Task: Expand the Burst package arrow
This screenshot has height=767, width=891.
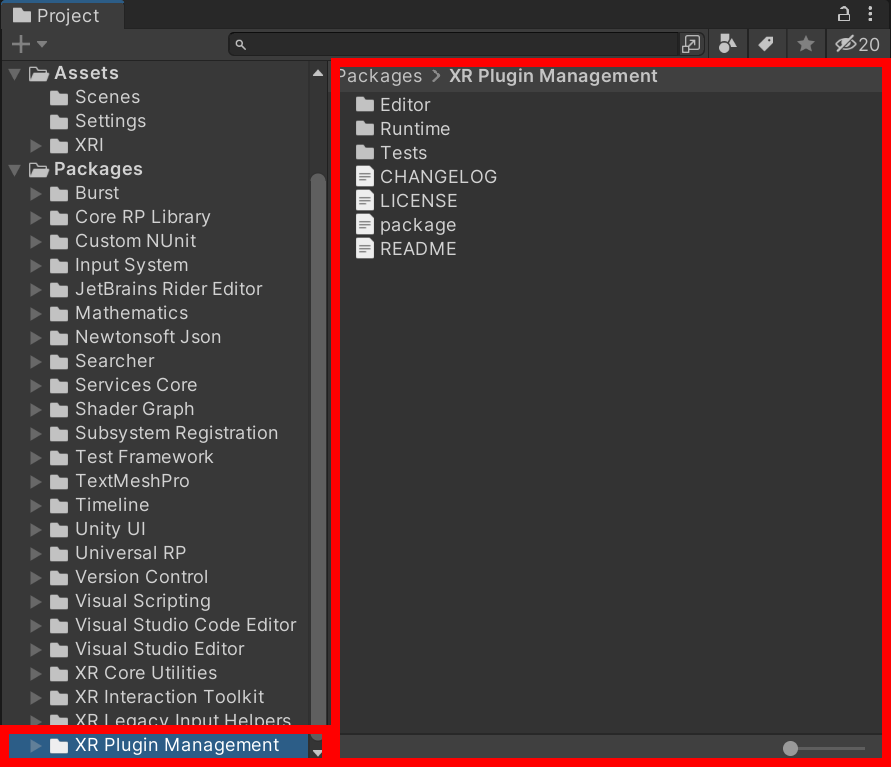Action: coord(36,193)
